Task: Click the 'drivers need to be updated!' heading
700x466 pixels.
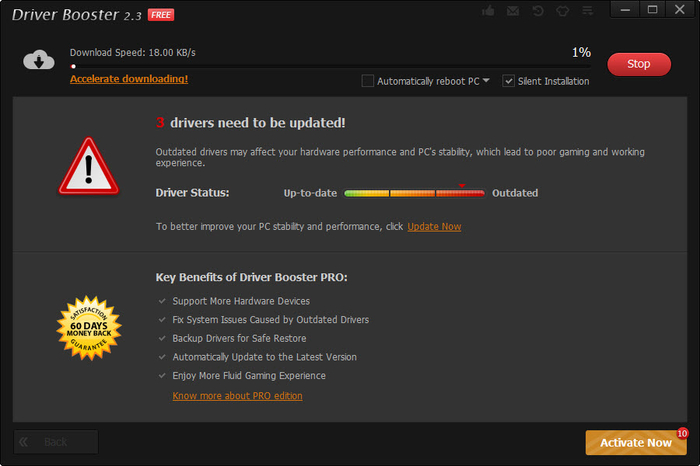Action: pyautogui.click(x=258, y=123)
